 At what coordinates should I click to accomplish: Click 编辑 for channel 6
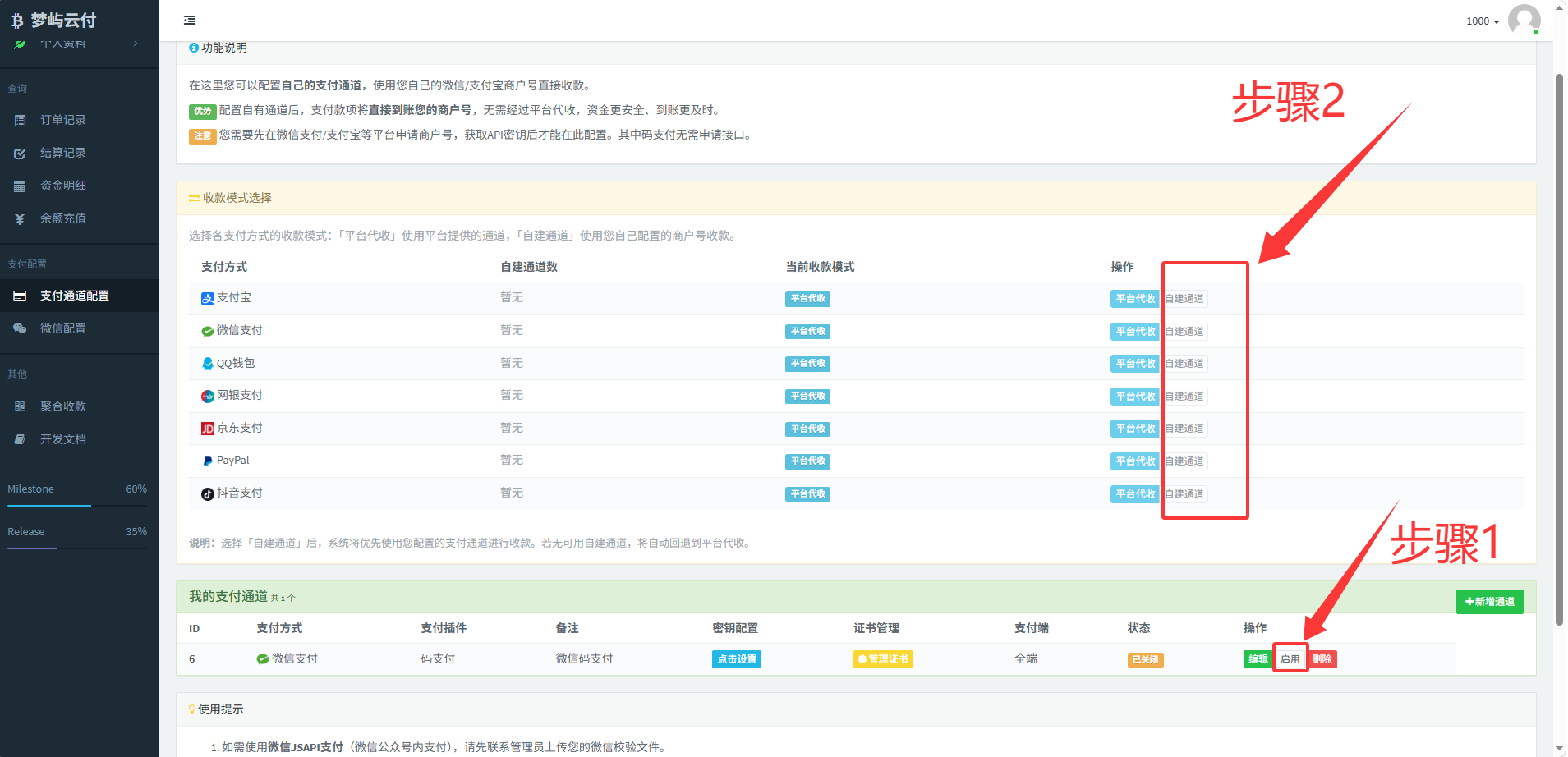tap(1258, 659)
